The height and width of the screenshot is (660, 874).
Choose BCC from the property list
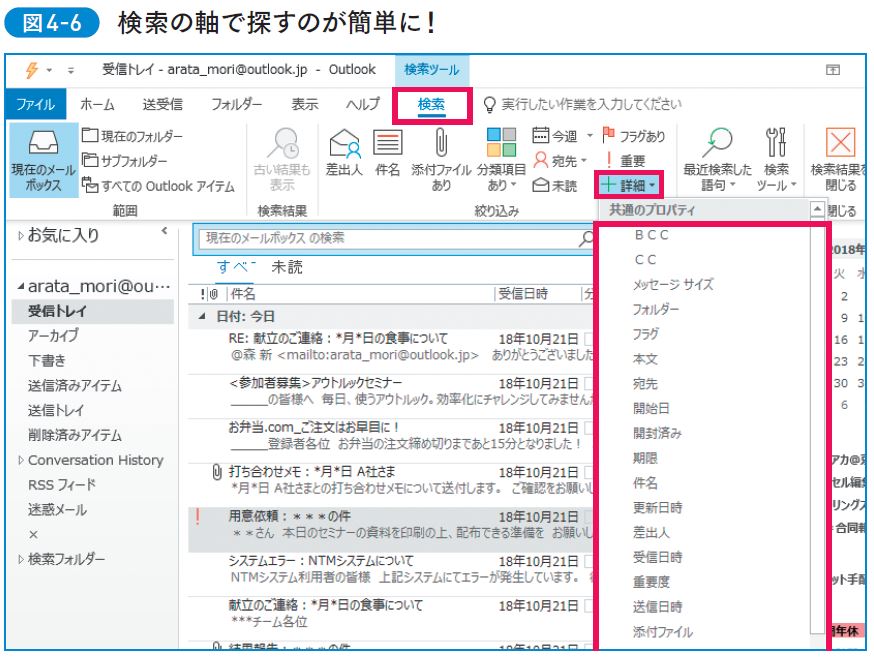click(x=651, y=235)
